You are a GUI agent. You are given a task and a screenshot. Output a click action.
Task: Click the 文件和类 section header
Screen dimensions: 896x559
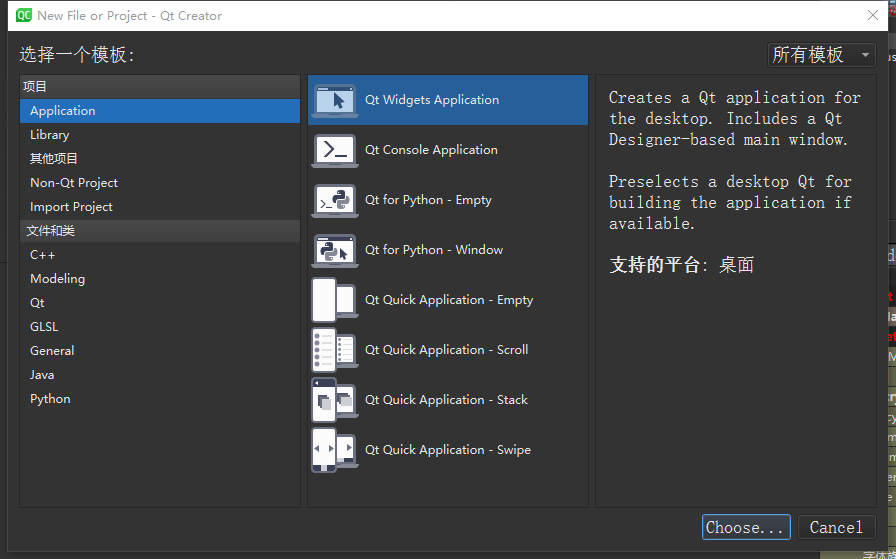160,231
